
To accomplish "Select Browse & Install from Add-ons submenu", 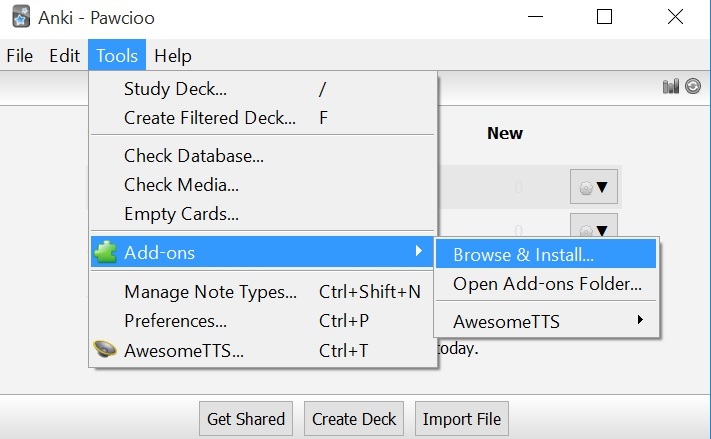I will click(x=523, y=255).
